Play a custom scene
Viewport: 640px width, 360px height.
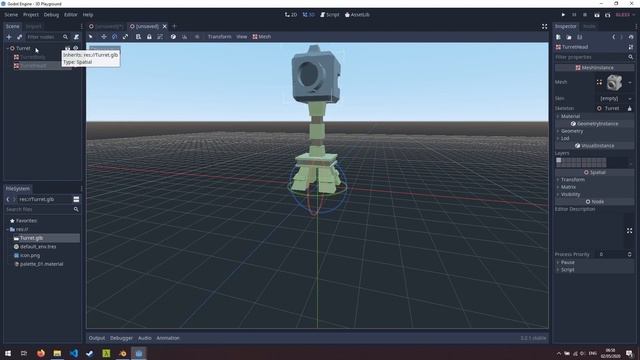tap(608, 15)
